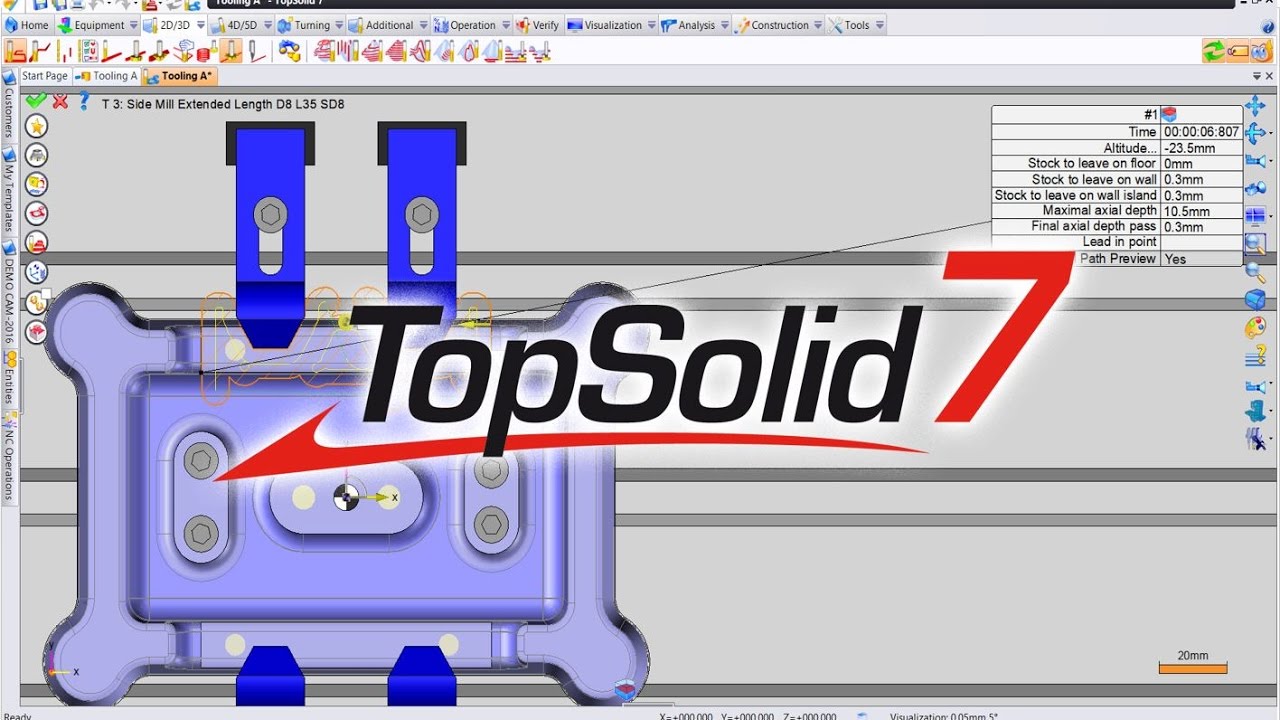Close the document tab area with X
The width and height of the screenshot is (1280, 720).
1269,76
